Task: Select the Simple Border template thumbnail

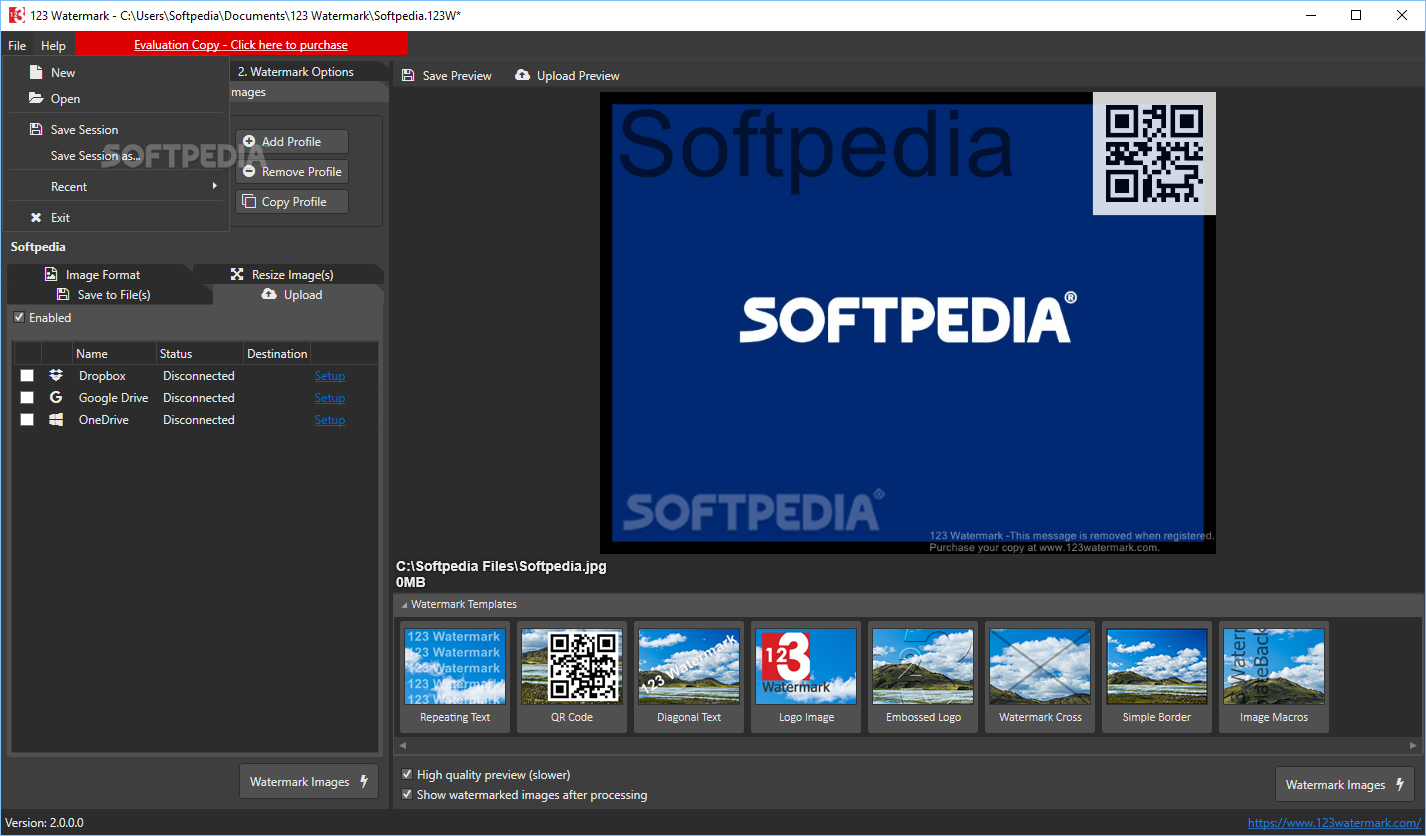Action: [1157, 677]
